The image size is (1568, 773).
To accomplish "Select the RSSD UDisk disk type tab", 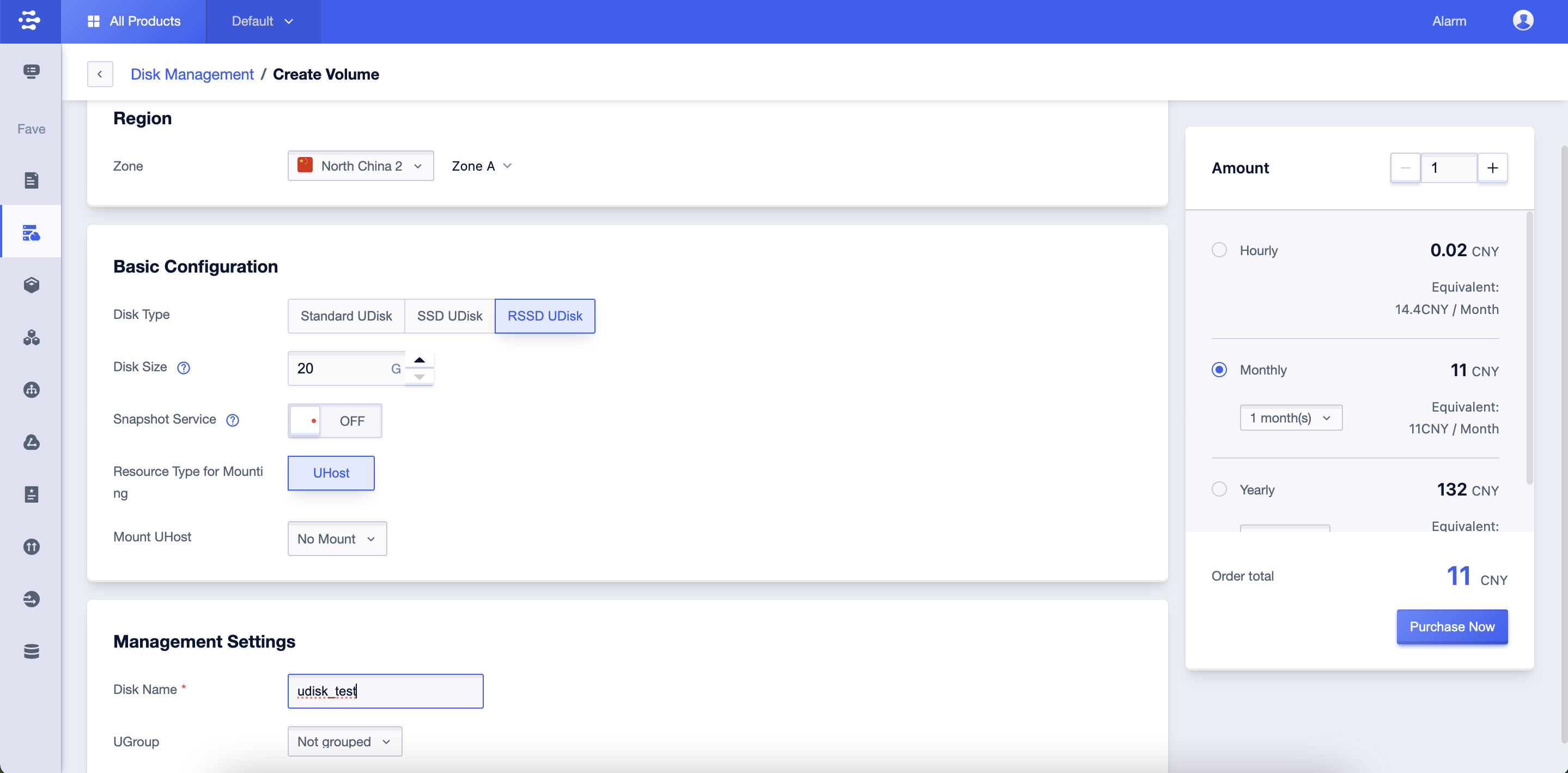I will point(545,315).
